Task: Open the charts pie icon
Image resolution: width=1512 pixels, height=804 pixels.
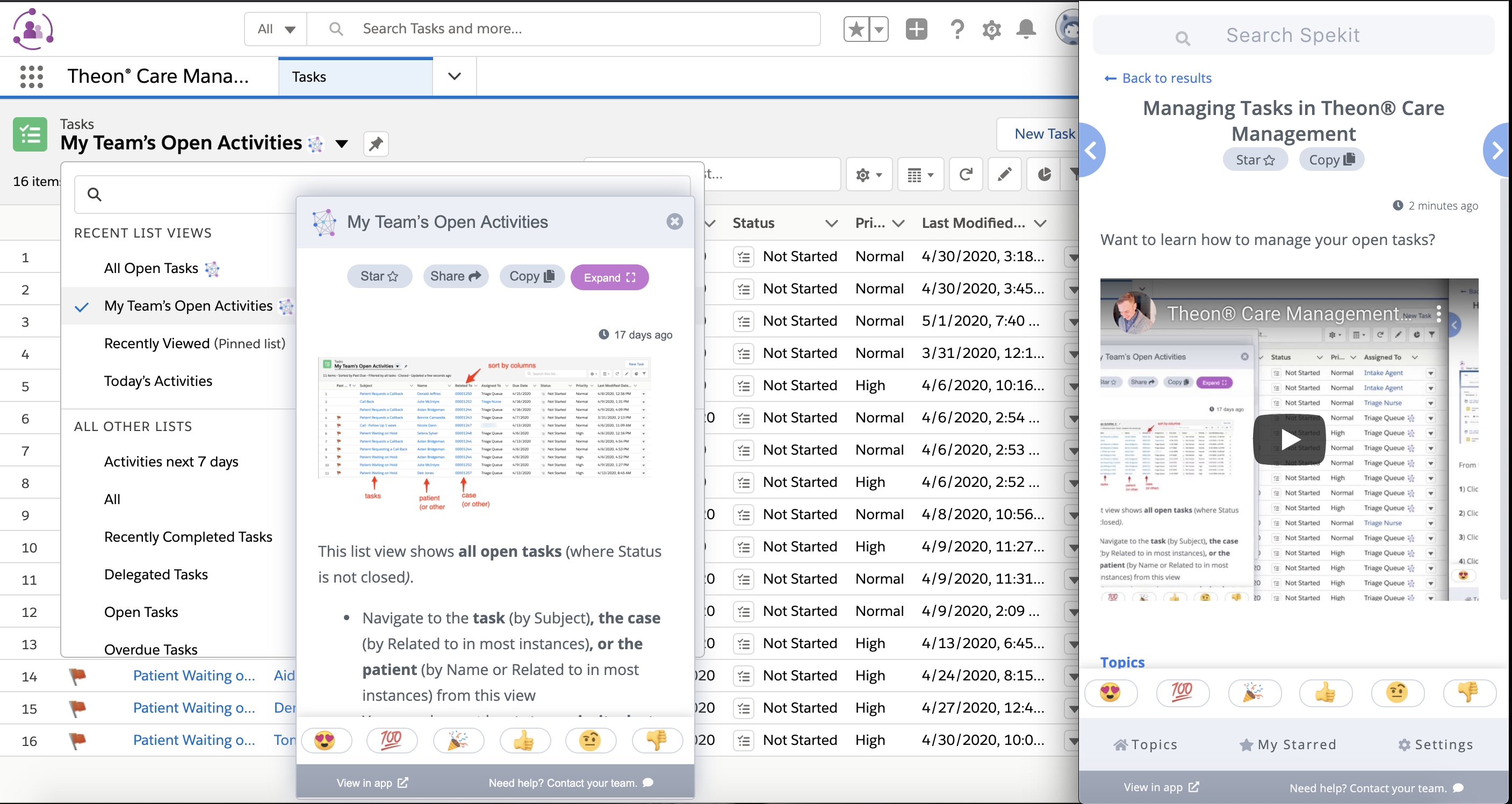Action: point(1043,175)
